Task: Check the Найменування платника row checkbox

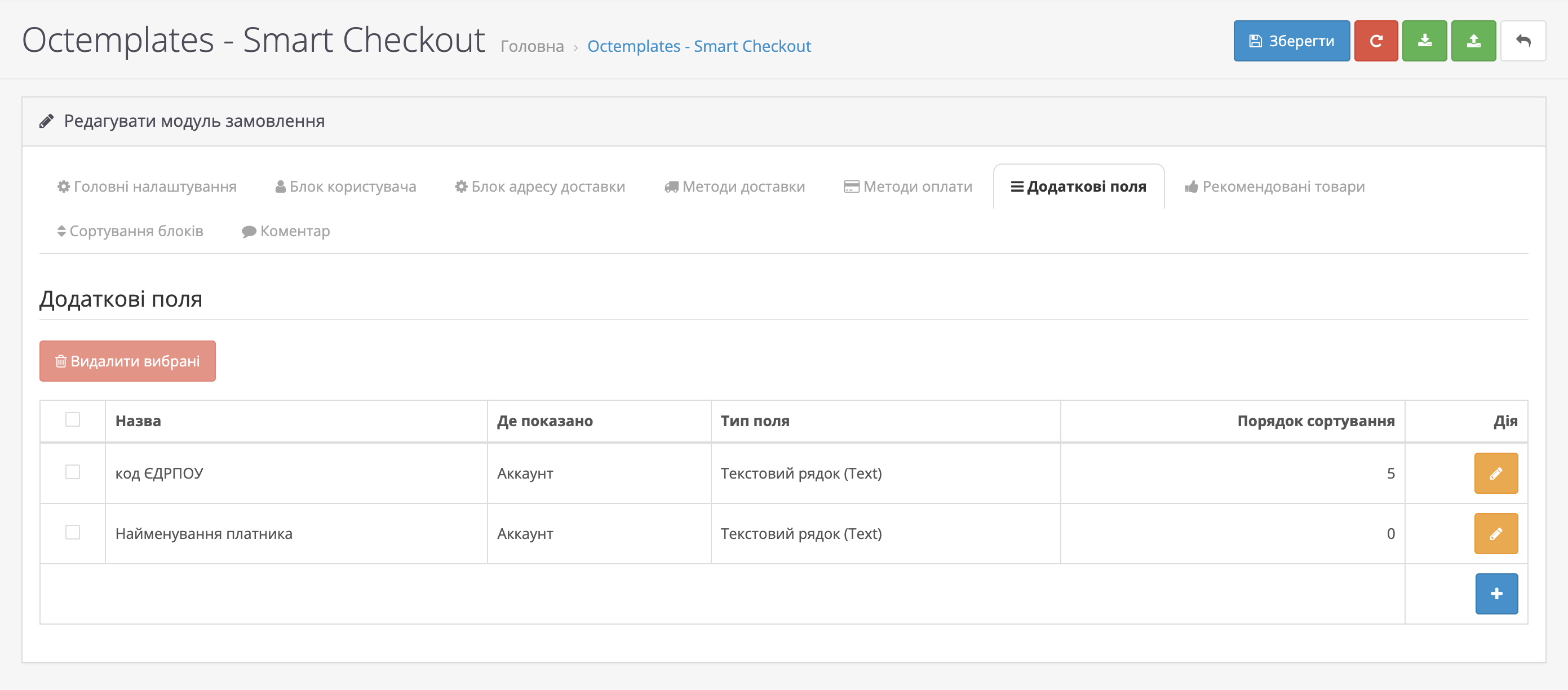Action: click(73, 532)
